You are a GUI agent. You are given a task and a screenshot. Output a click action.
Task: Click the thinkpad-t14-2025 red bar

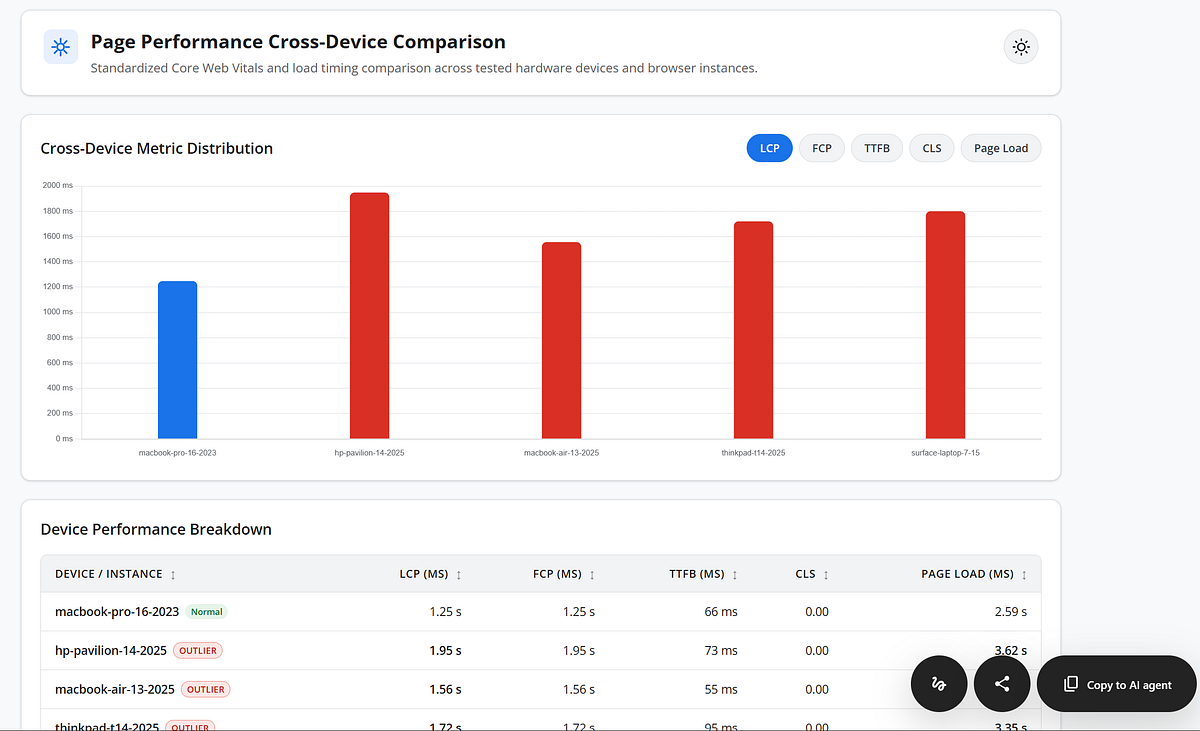point(753,330)
